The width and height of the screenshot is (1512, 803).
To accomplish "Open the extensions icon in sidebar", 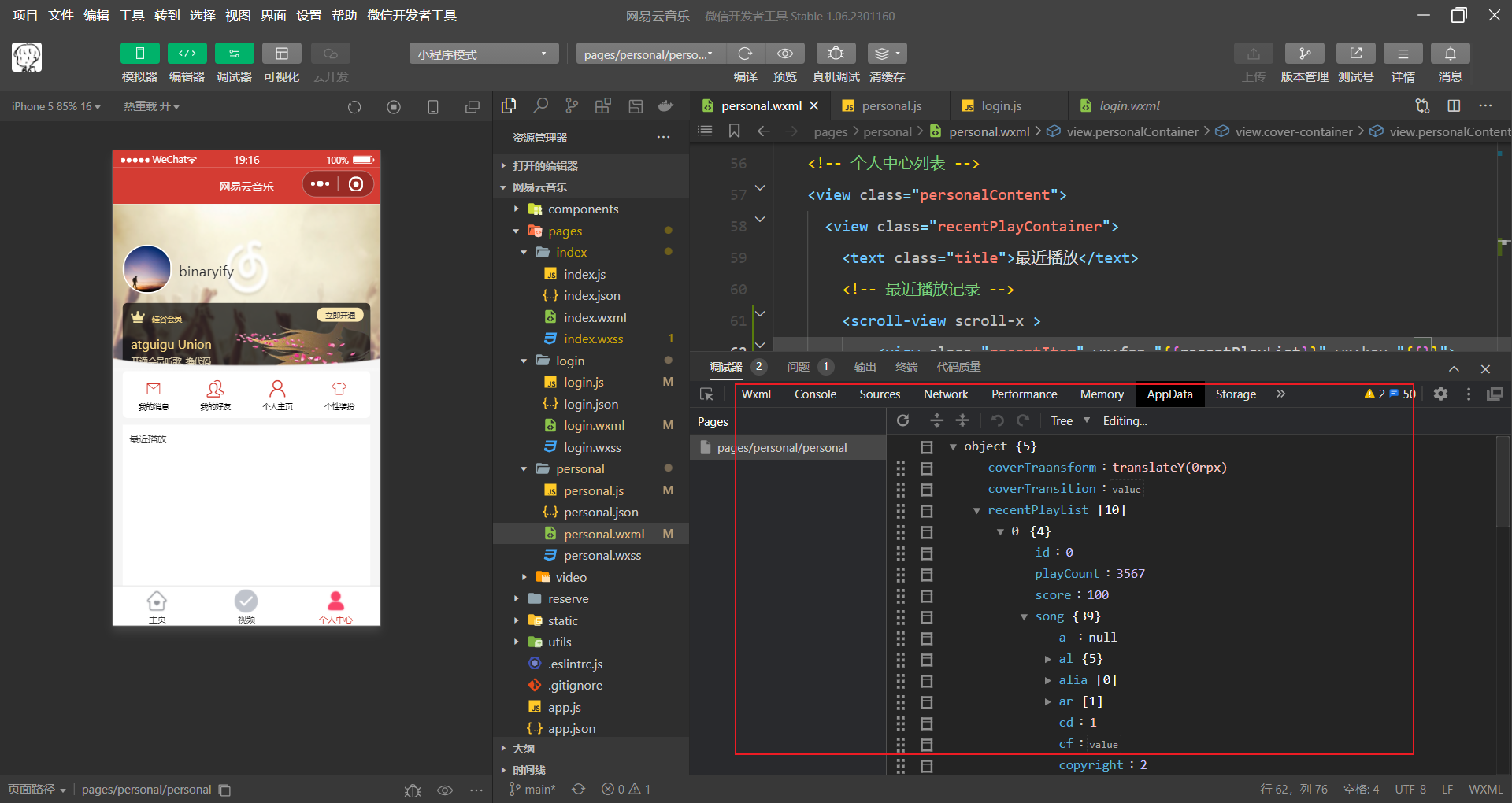I will (603, 105).
